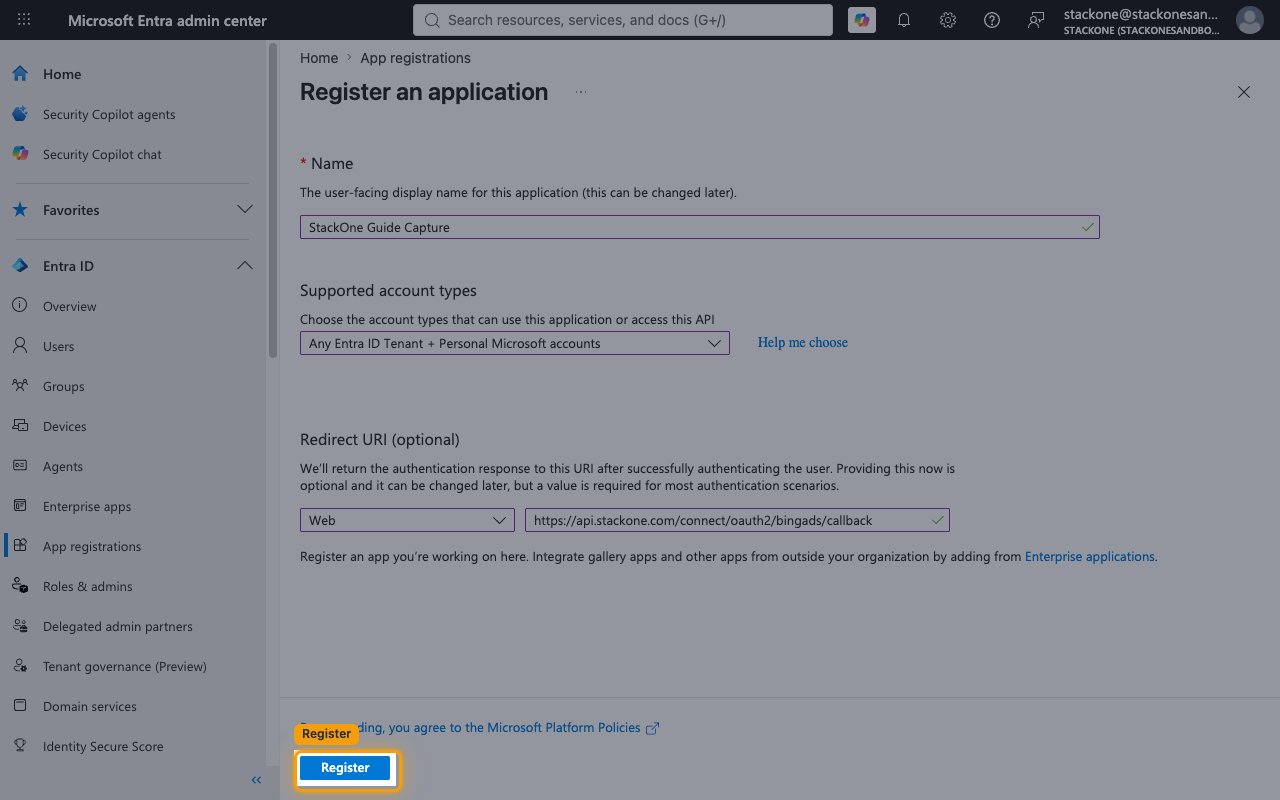Click the Groups icon in sidebar
Image resolution: width=1280 pixels, height=800 pixels.
[x=20, y=386]
